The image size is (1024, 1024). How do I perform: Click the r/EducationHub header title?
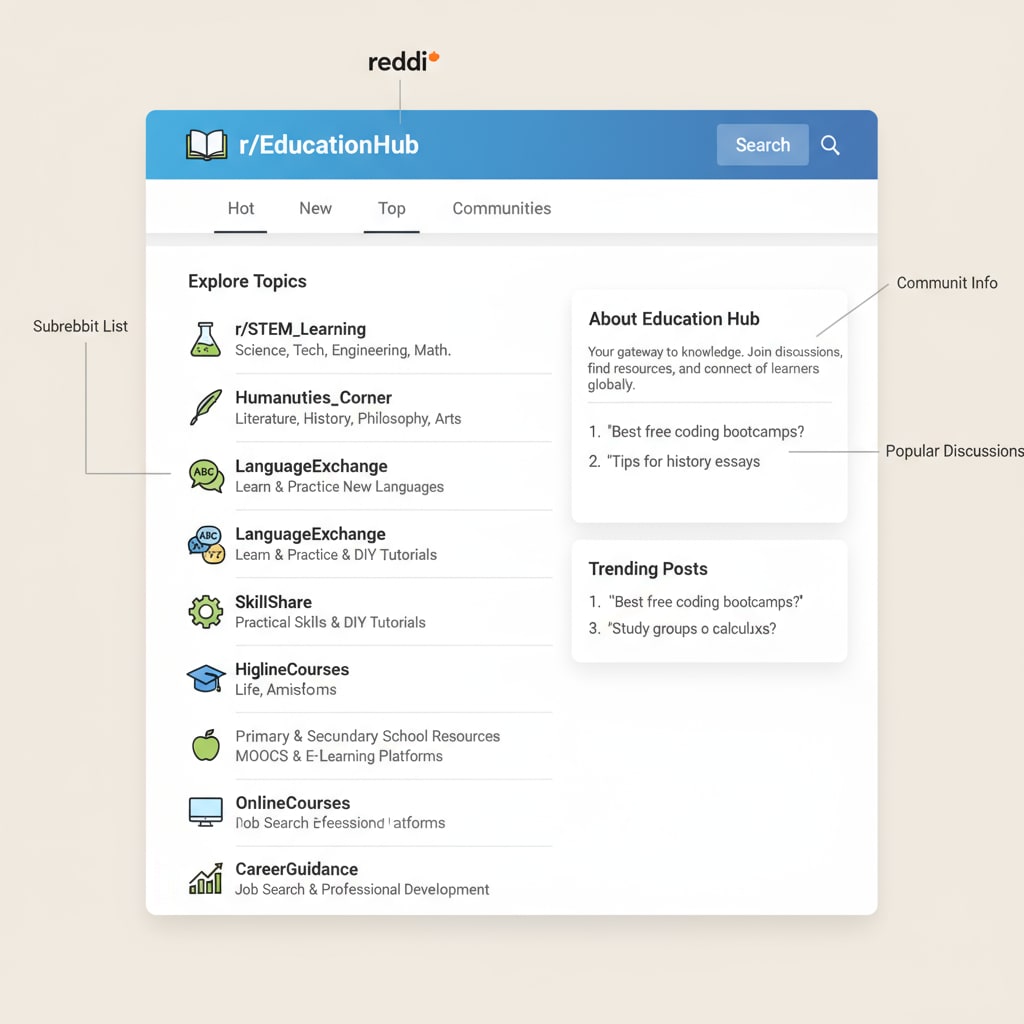328,145
